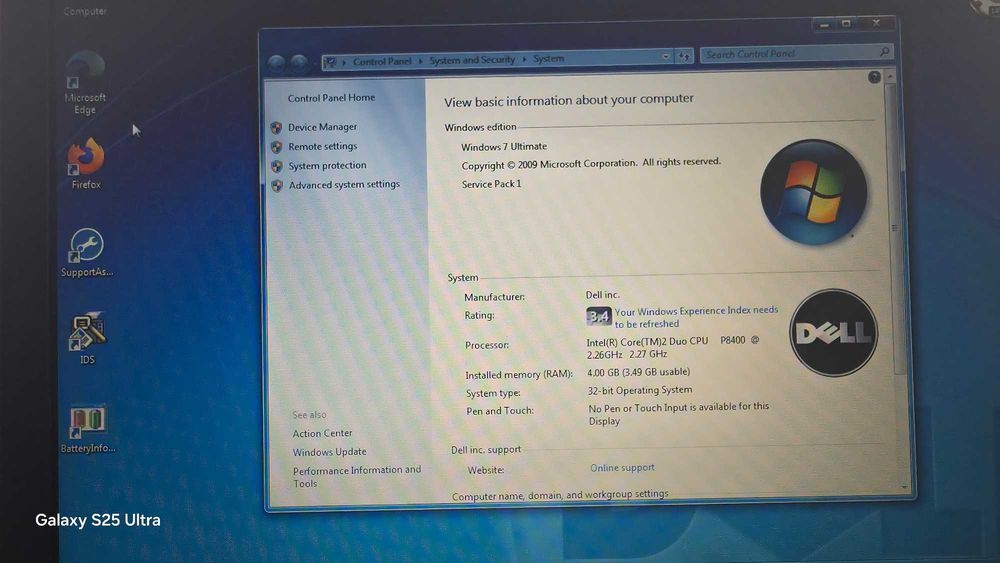1000x563 pixels.
Task: Go to System and Security breadcrumb
Action: [472, 60]
